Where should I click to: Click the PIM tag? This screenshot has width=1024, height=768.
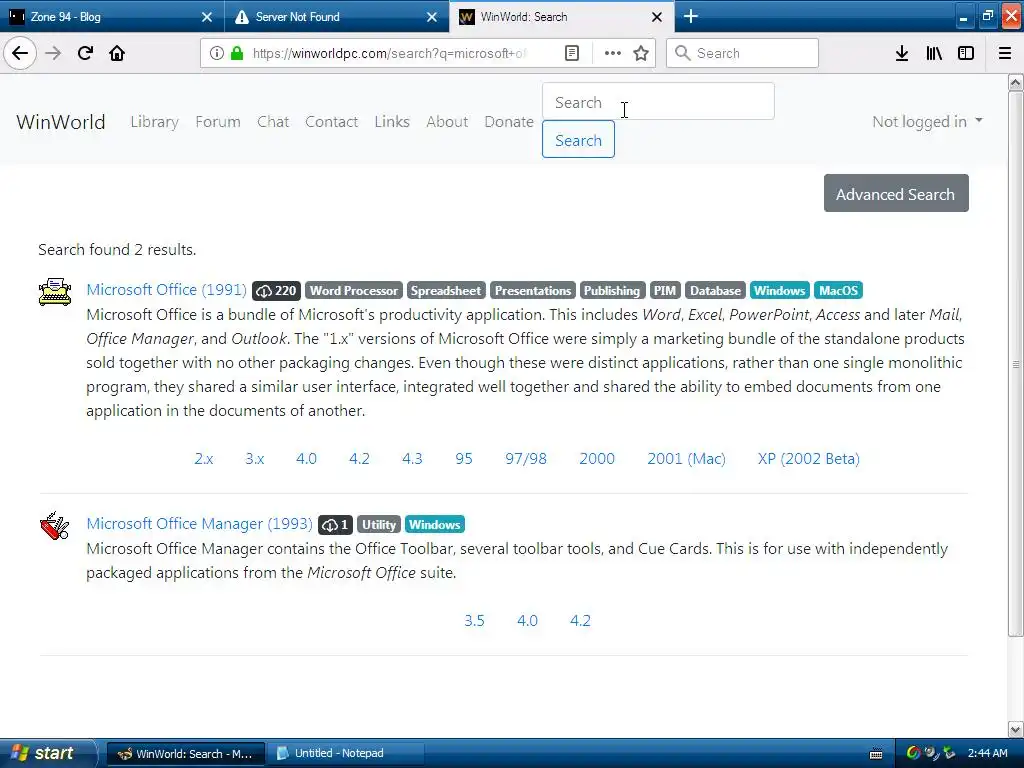click(x=665, y=291)
